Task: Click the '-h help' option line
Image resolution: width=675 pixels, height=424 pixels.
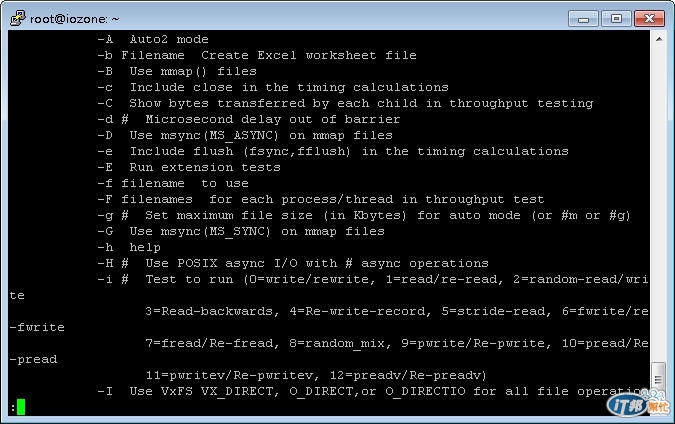Action: pyautogui.click(x=129, y=248)
